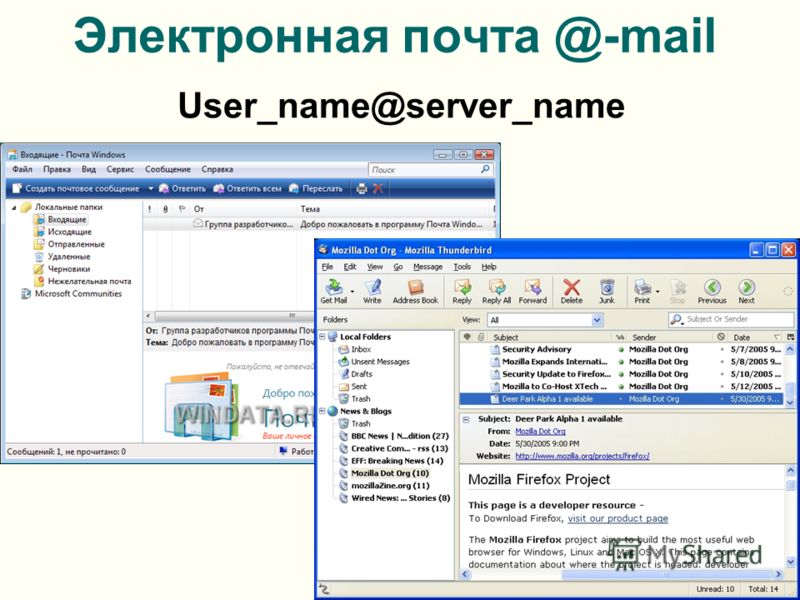Image resolution: width=800 pixels, height=600 pixels.
Task: Open File menu in Thunderbird
Action: click(x=327, y=267)
